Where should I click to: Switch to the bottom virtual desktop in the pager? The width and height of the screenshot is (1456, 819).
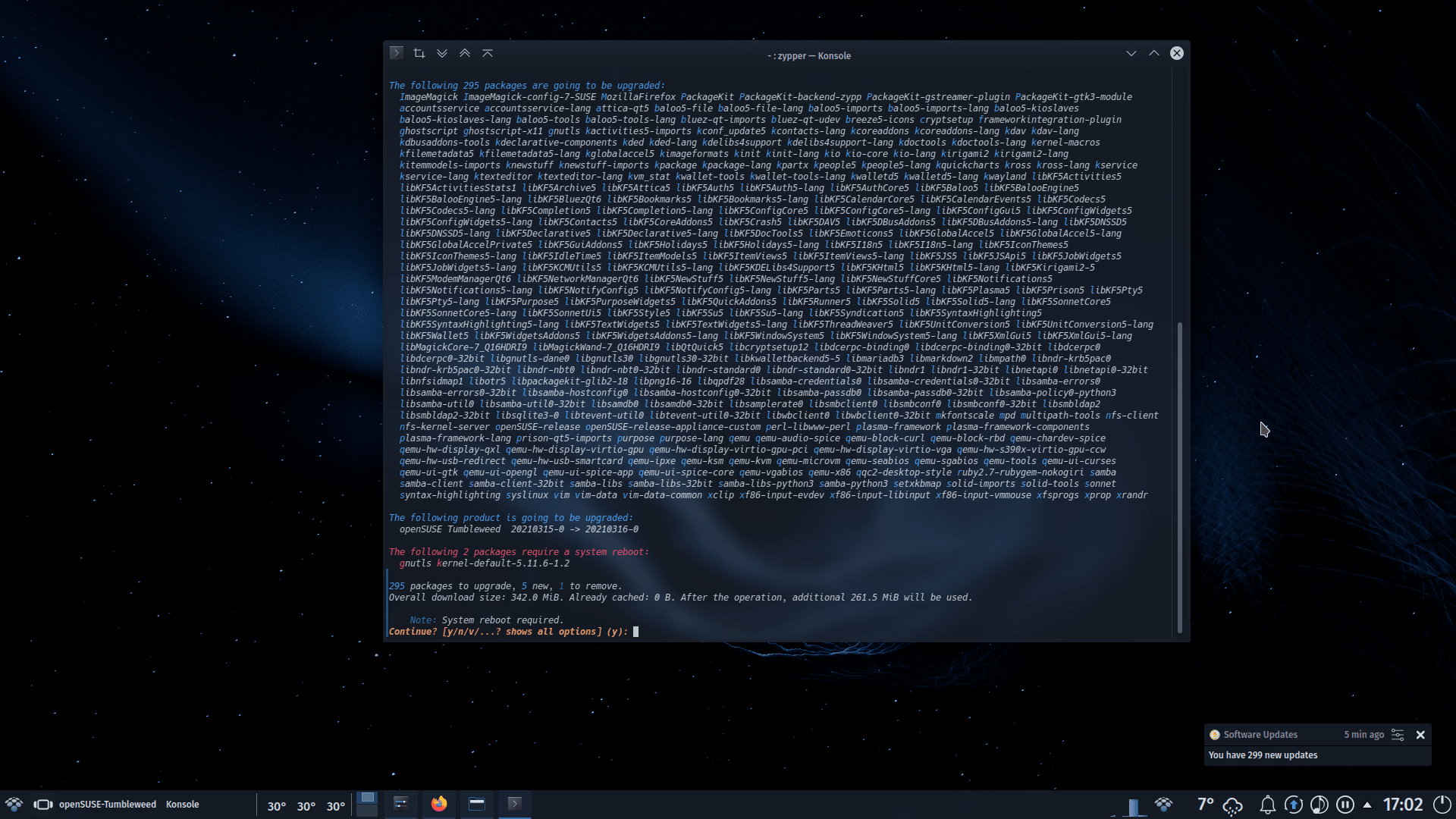(x=367, y=811)
